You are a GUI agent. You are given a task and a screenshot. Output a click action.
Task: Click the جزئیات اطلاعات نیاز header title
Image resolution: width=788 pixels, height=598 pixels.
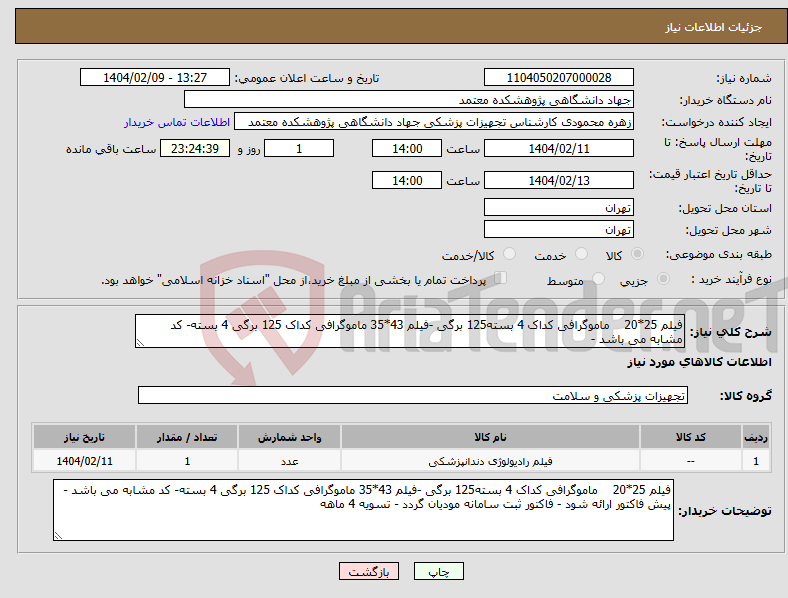pyautogui.click(x=714, y=27)
